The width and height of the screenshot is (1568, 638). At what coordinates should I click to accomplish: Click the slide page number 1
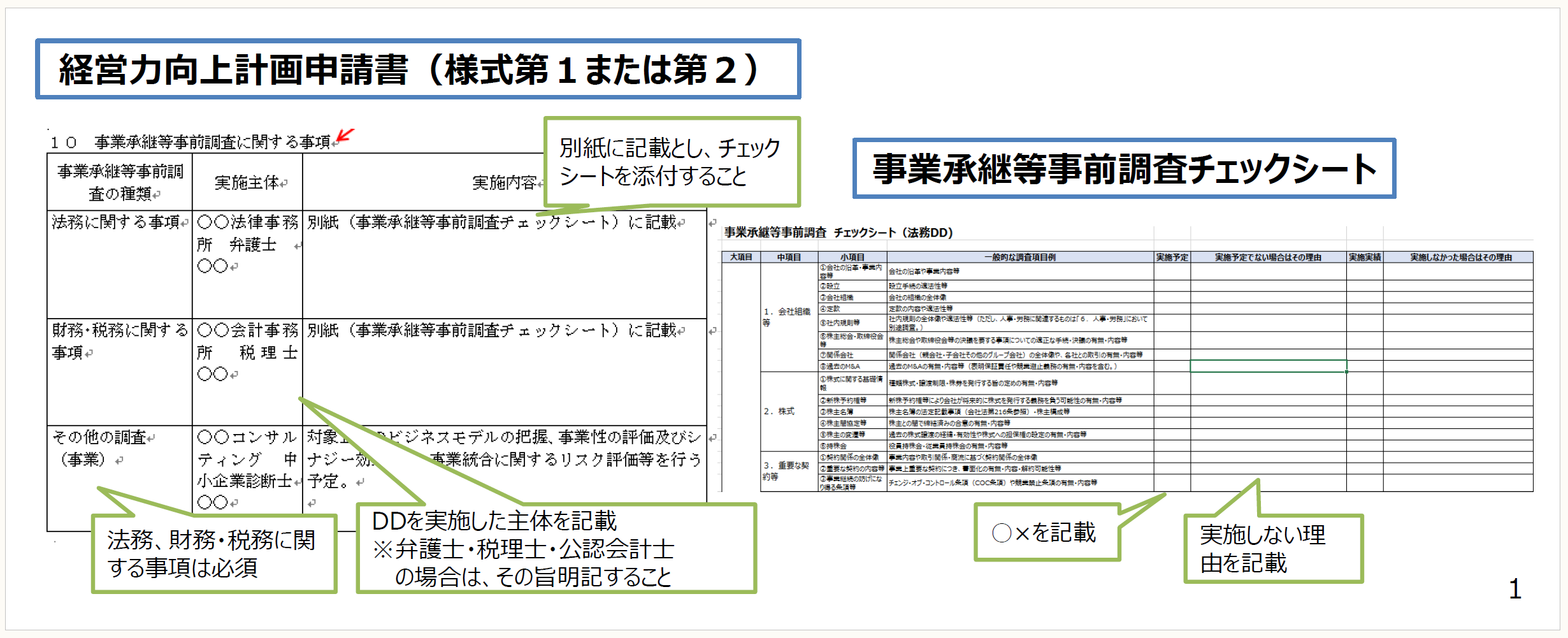click(x=1514, y=589)
